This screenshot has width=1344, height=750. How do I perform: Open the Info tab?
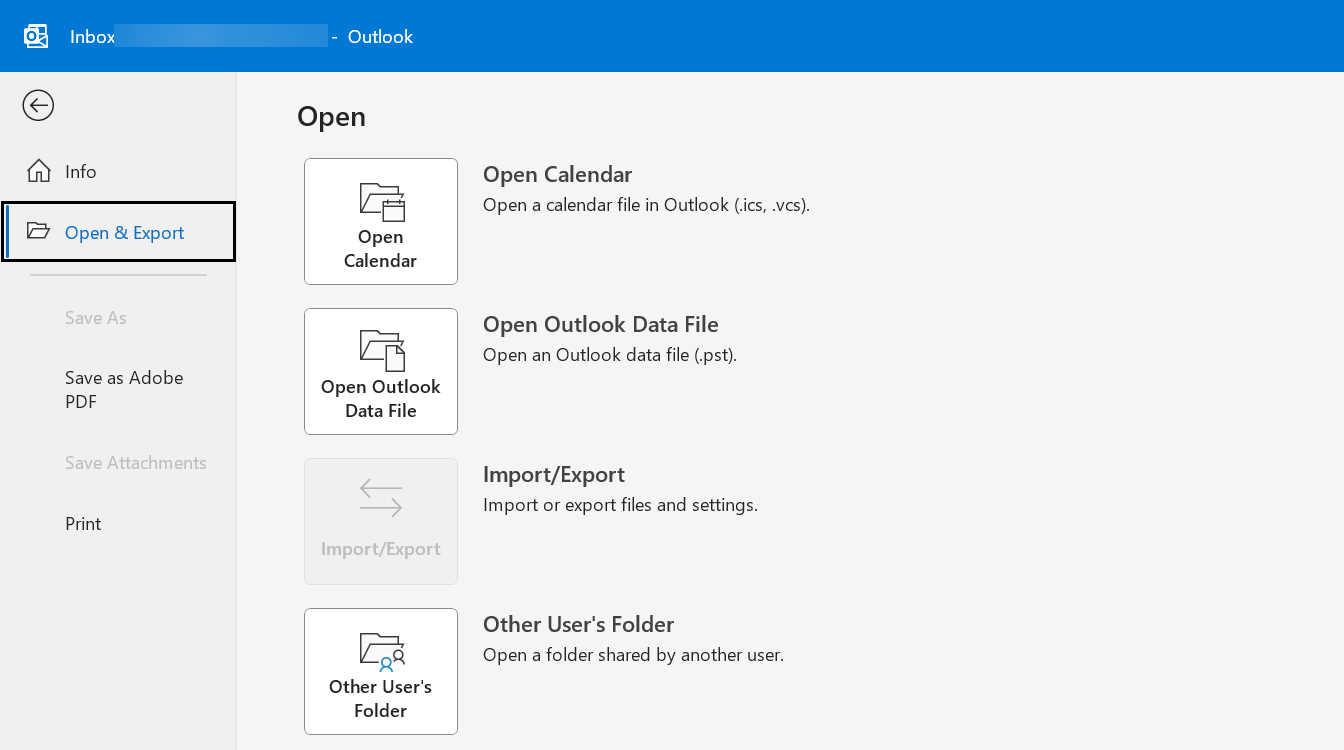tap(81, 172)
